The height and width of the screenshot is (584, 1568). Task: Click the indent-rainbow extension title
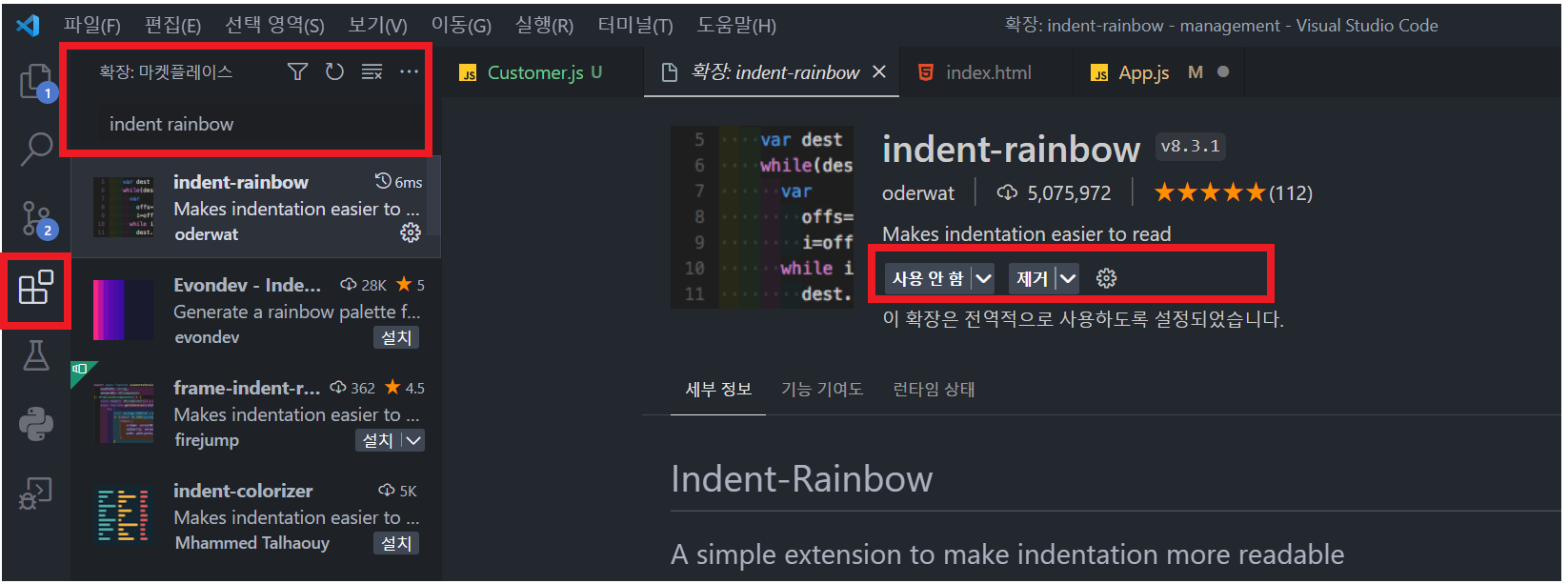click(1011, 149)
